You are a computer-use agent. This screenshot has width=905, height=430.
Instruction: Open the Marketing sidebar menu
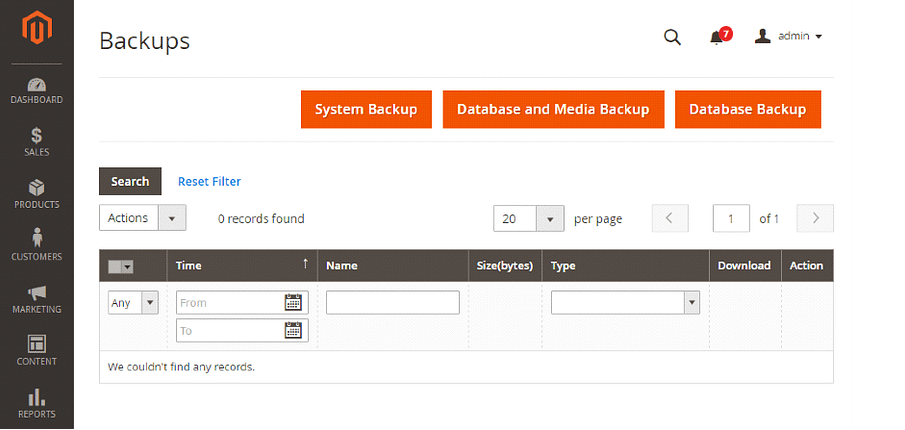tap(36, 299)
